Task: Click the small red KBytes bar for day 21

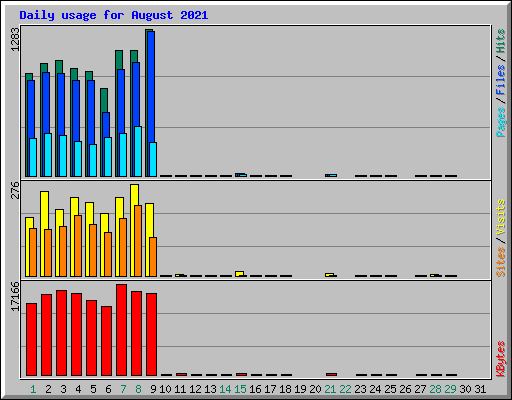Action: 331,374
